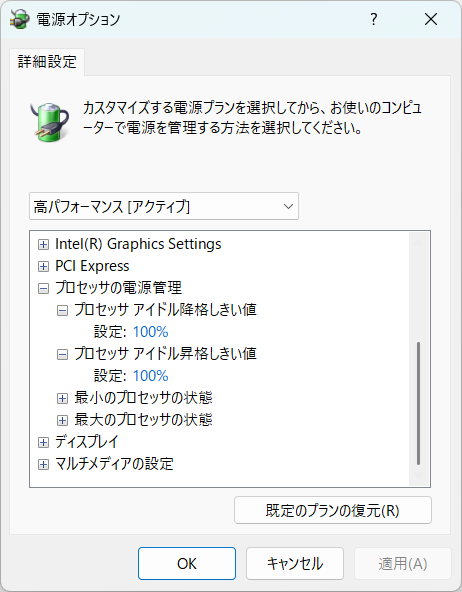The width and height of the screenshot is (462, 592).
Task: Expand 最大のプロセッサの状態 node
Action: [x=62, y=420]
